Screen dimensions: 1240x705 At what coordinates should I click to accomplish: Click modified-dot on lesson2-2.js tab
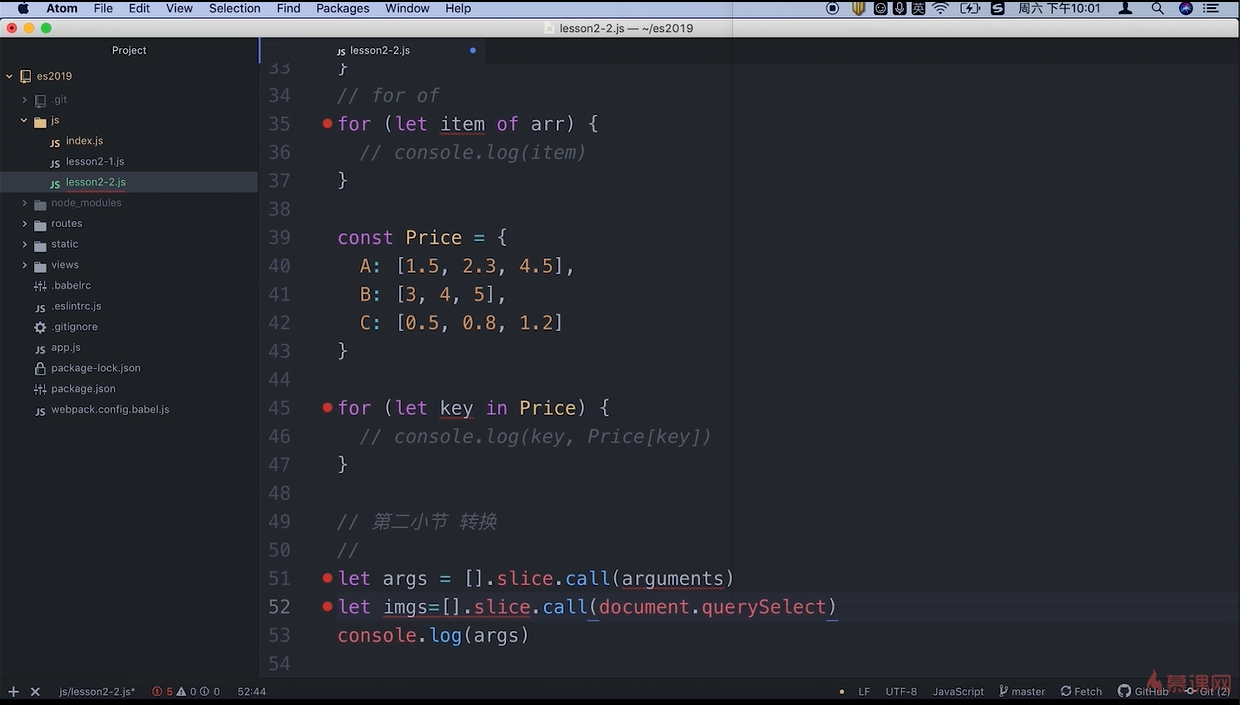pos(473,50)
